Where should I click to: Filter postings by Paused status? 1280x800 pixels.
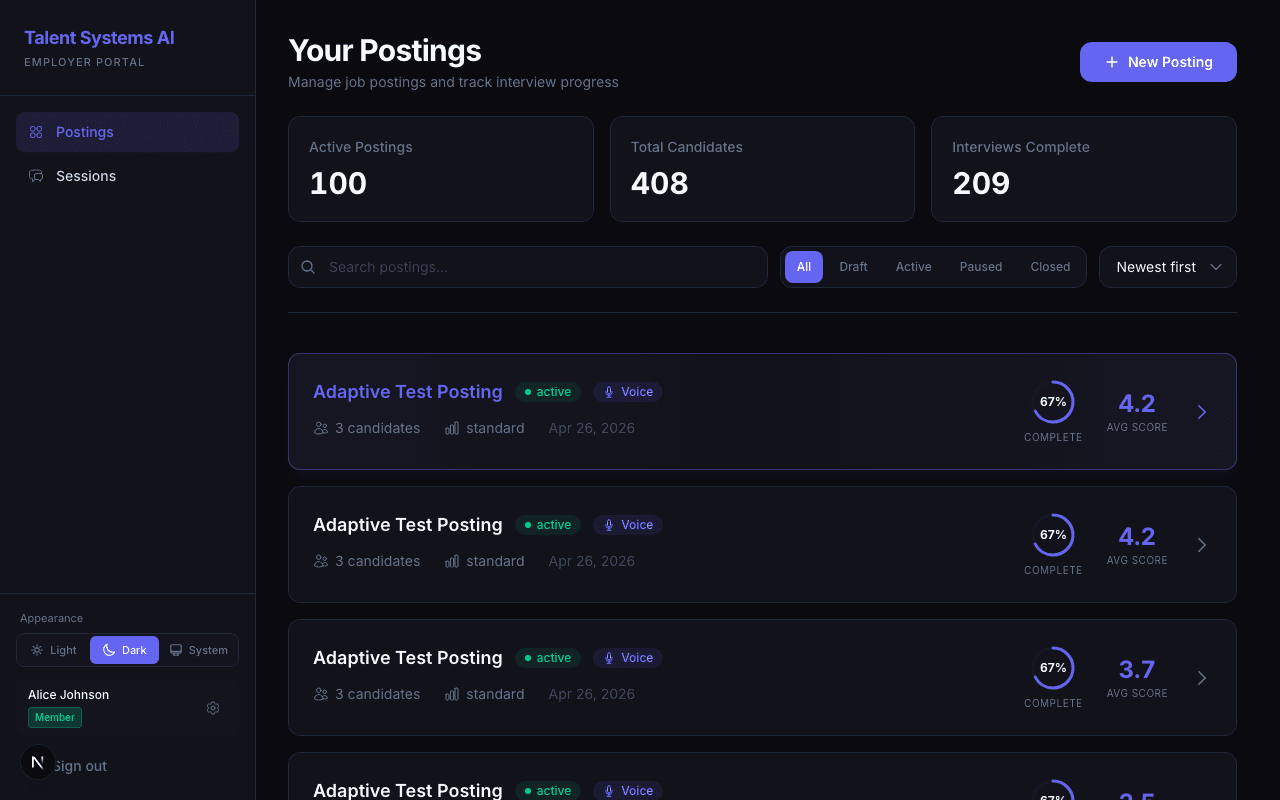click(981, 267)
